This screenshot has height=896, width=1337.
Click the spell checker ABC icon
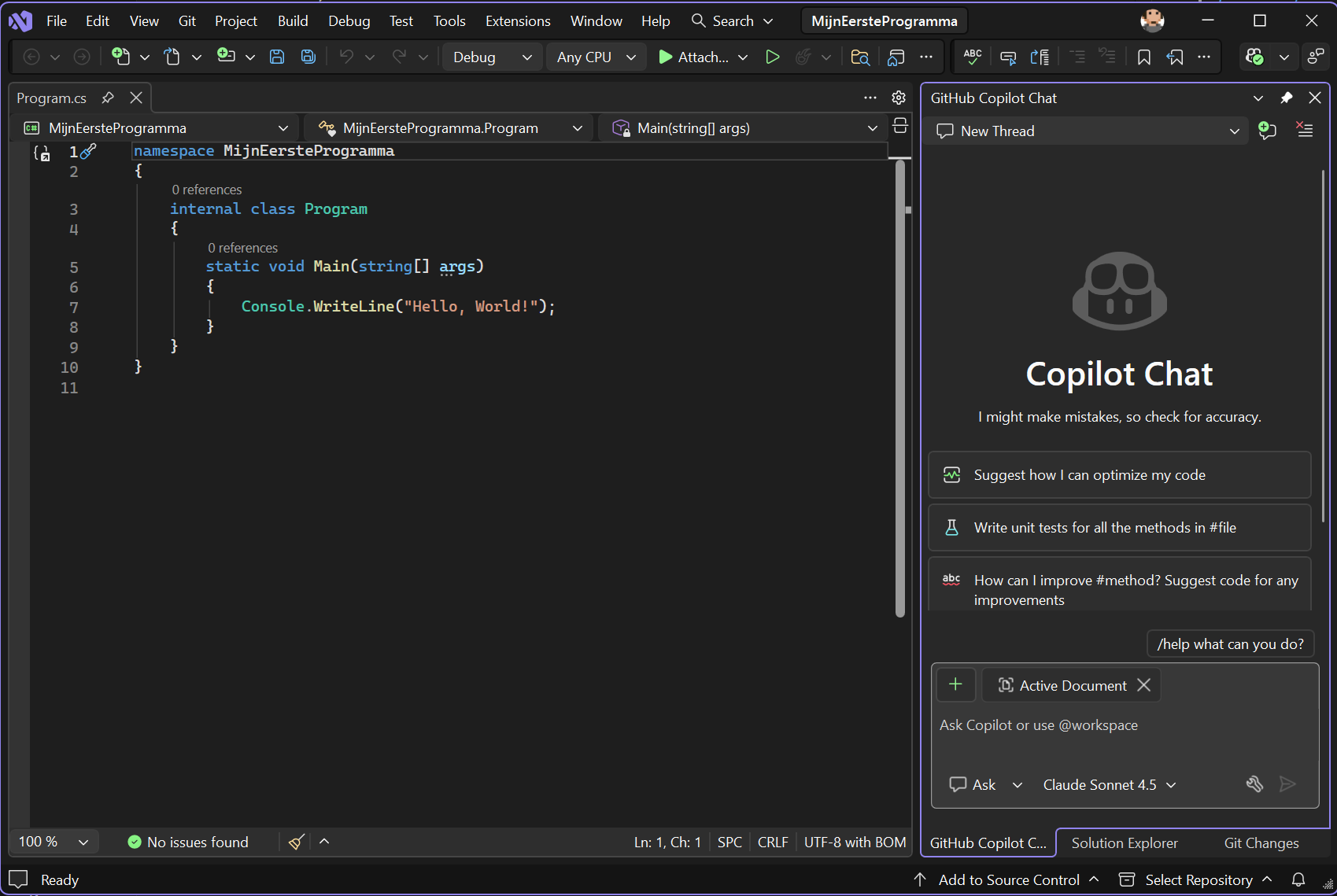coord(973,57)
